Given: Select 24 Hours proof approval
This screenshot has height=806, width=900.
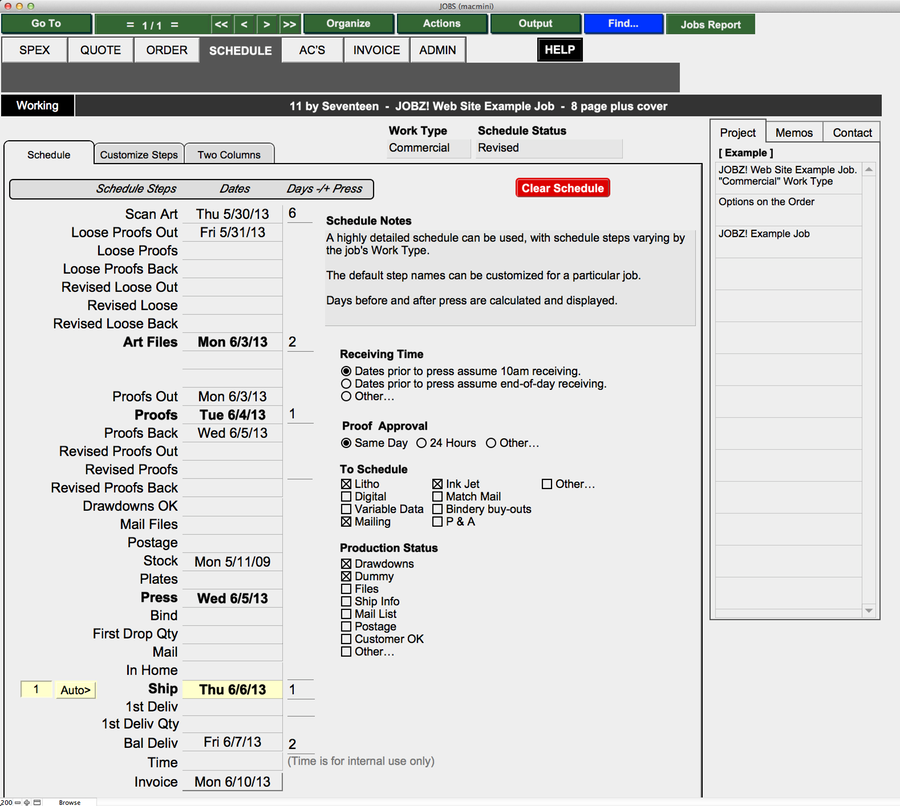Looking at the screenshot, I should (x=422, y=443).
